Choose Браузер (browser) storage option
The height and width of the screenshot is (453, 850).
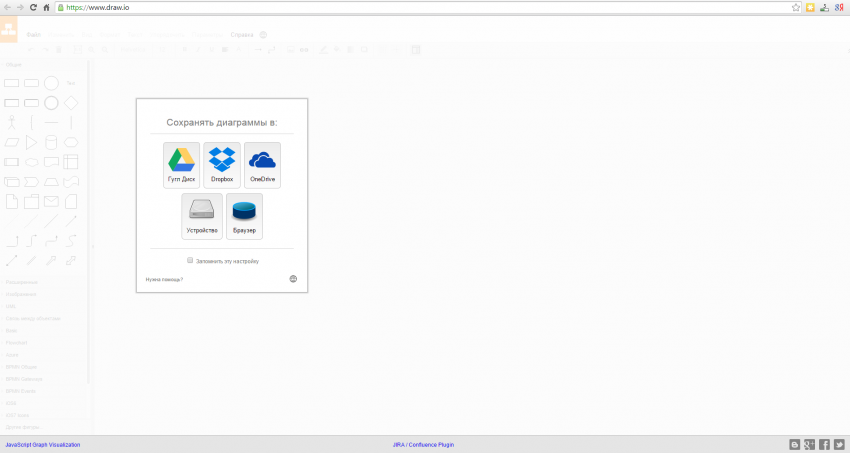point(244,216)
